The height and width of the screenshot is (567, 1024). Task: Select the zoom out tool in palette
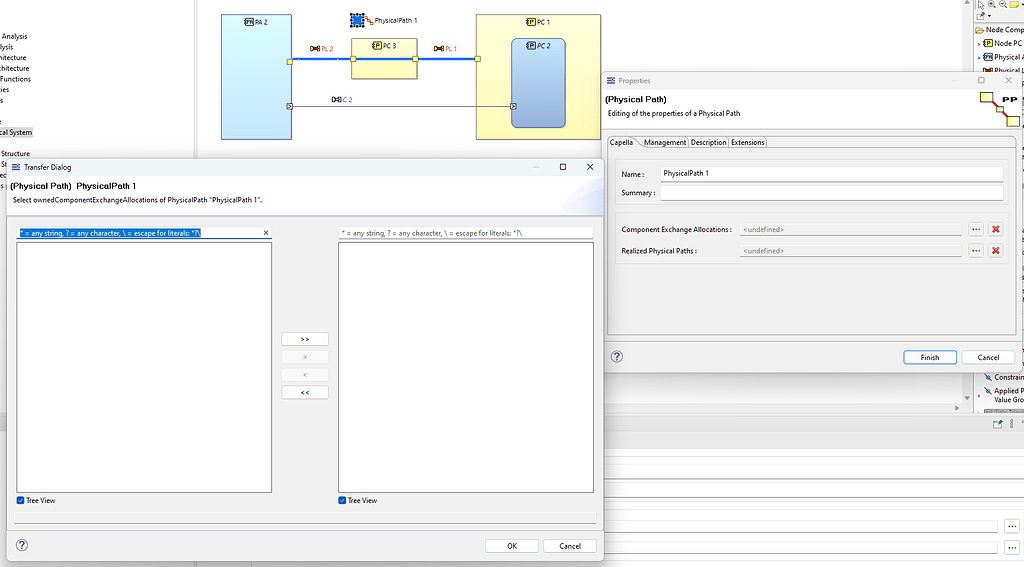pyautogui.click(x=1002, y=4)
